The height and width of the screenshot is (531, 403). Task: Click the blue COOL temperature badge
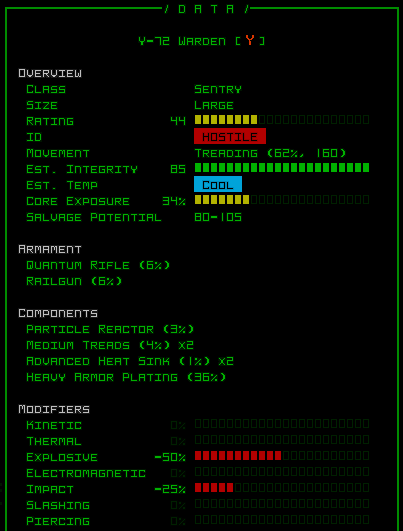pyautogui.click(x=218, y=184)
